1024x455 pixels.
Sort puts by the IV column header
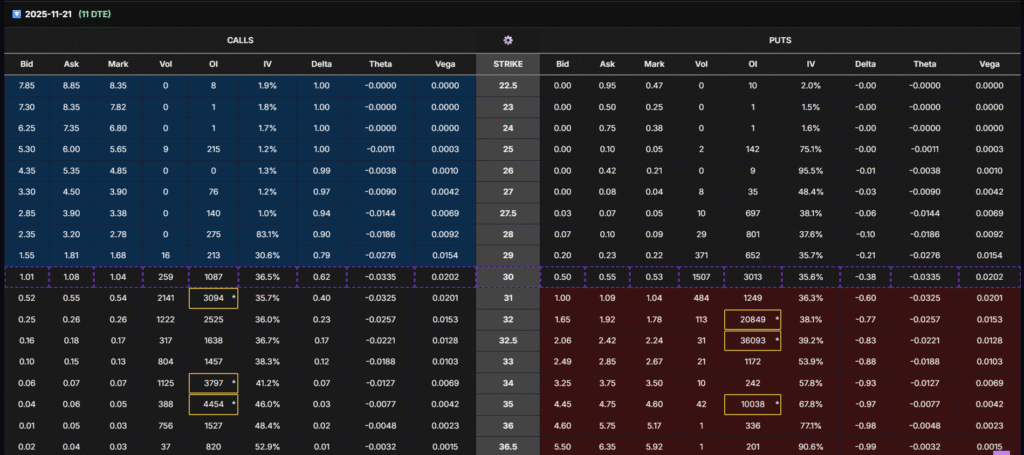810,64
